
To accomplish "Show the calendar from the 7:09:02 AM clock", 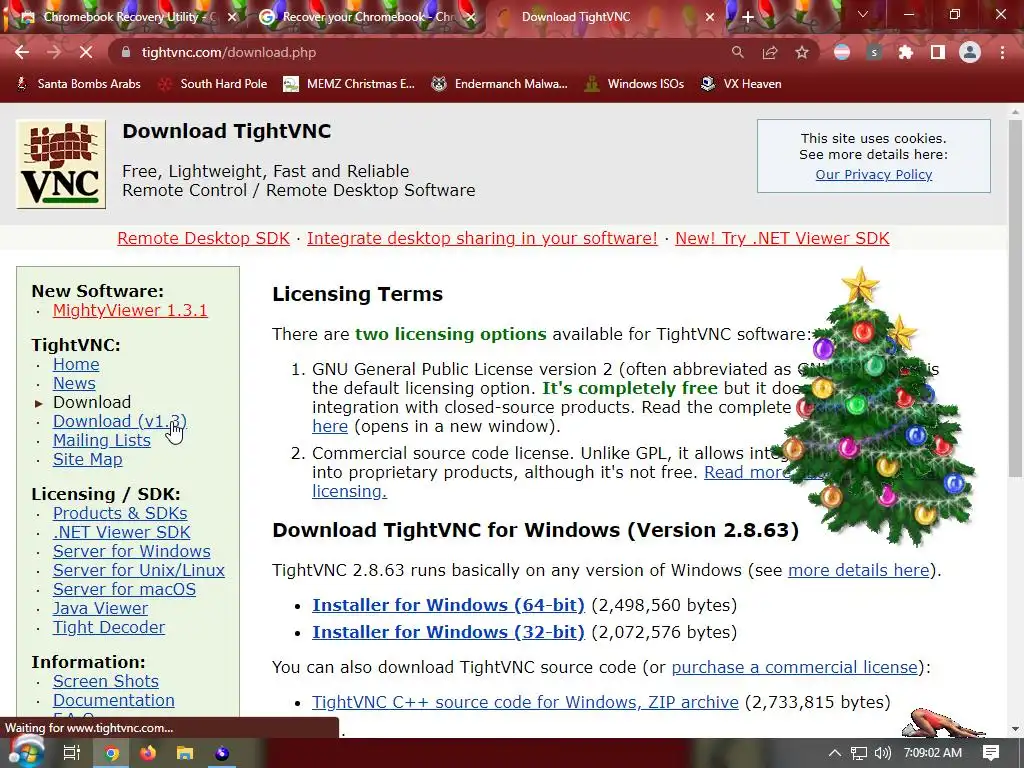I will tap(933, 753).
